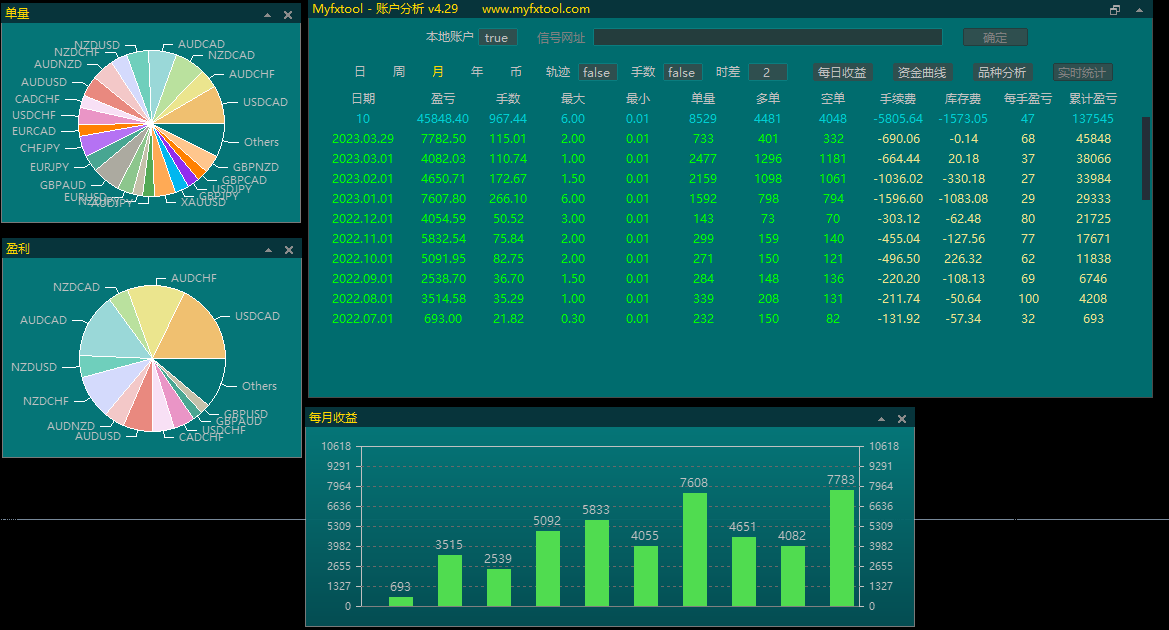Click the Others label in 单量 pie

pyautogui.click(x=261, y=142)
